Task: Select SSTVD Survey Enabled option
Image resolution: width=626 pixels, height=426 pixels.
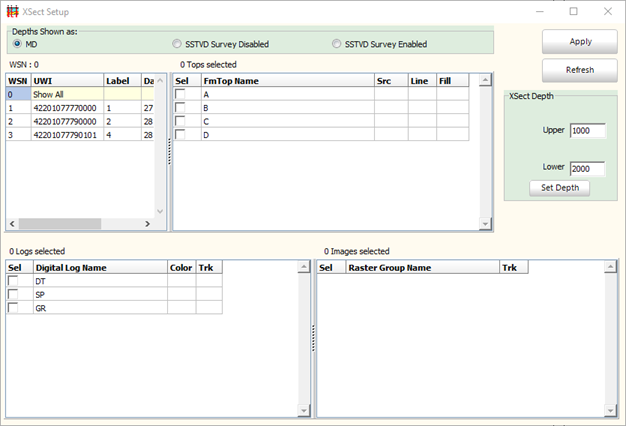Action: pyautogui.click(x=337, y=44)
